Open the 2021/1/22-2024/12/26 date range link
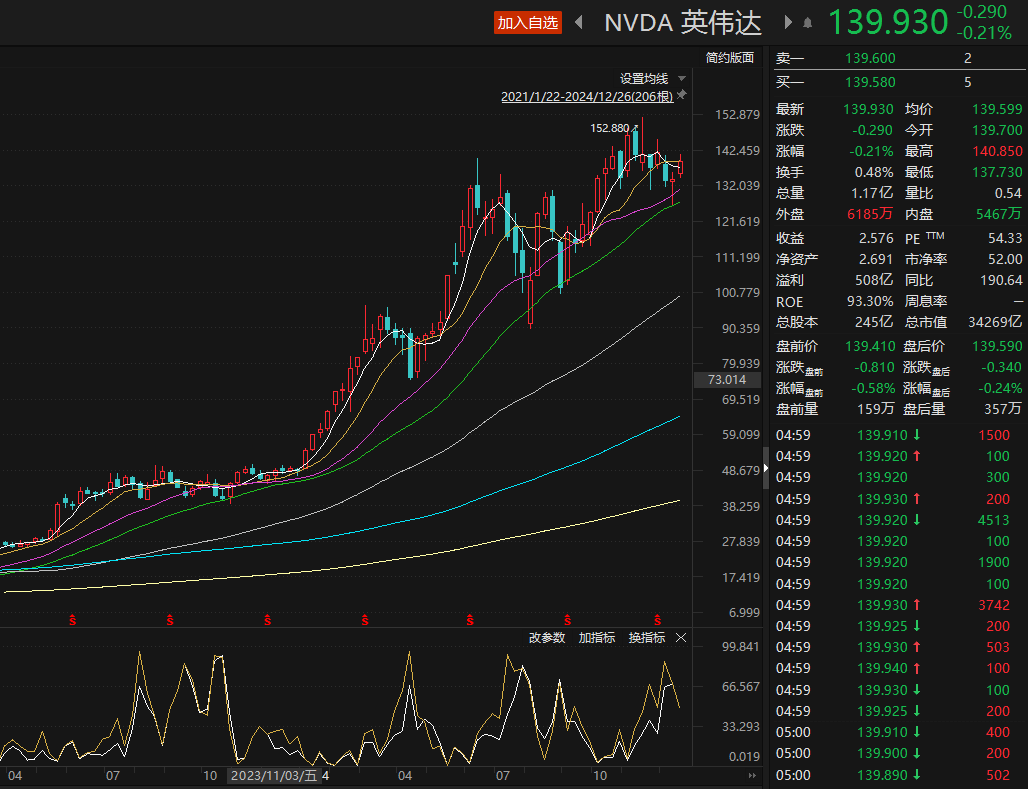 [586, 97]
